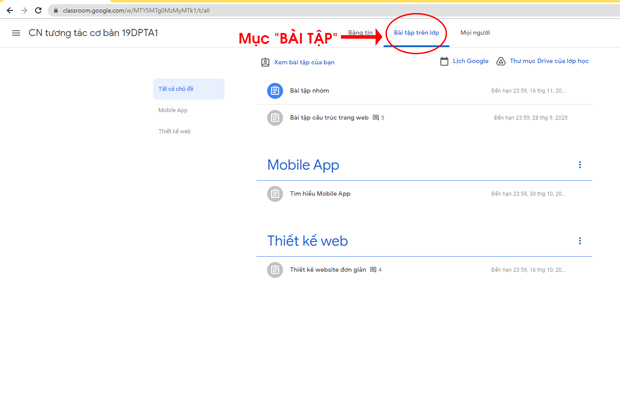Click the icon for Tìm hiểu Mobile App
The height and width of the screenshot is (413, 620).
(x=275, y=194)
